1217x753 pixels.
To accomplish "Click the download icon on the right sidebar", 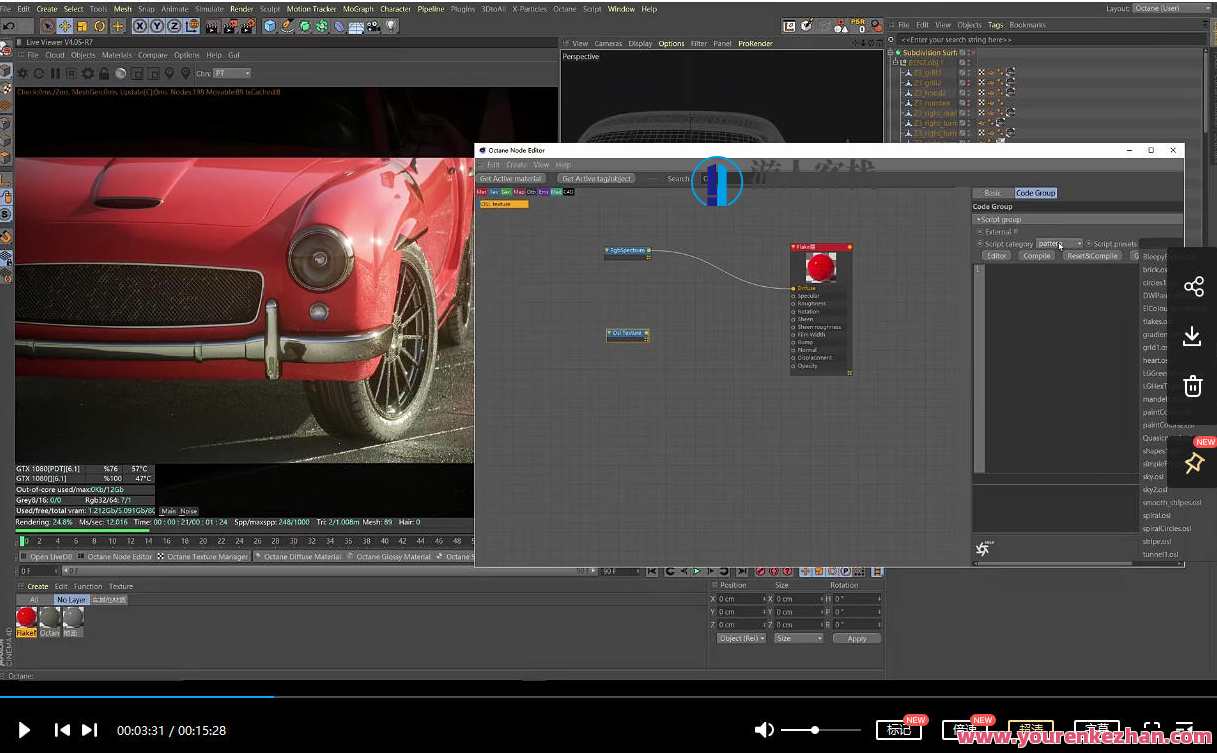I will pos(1193,336).
